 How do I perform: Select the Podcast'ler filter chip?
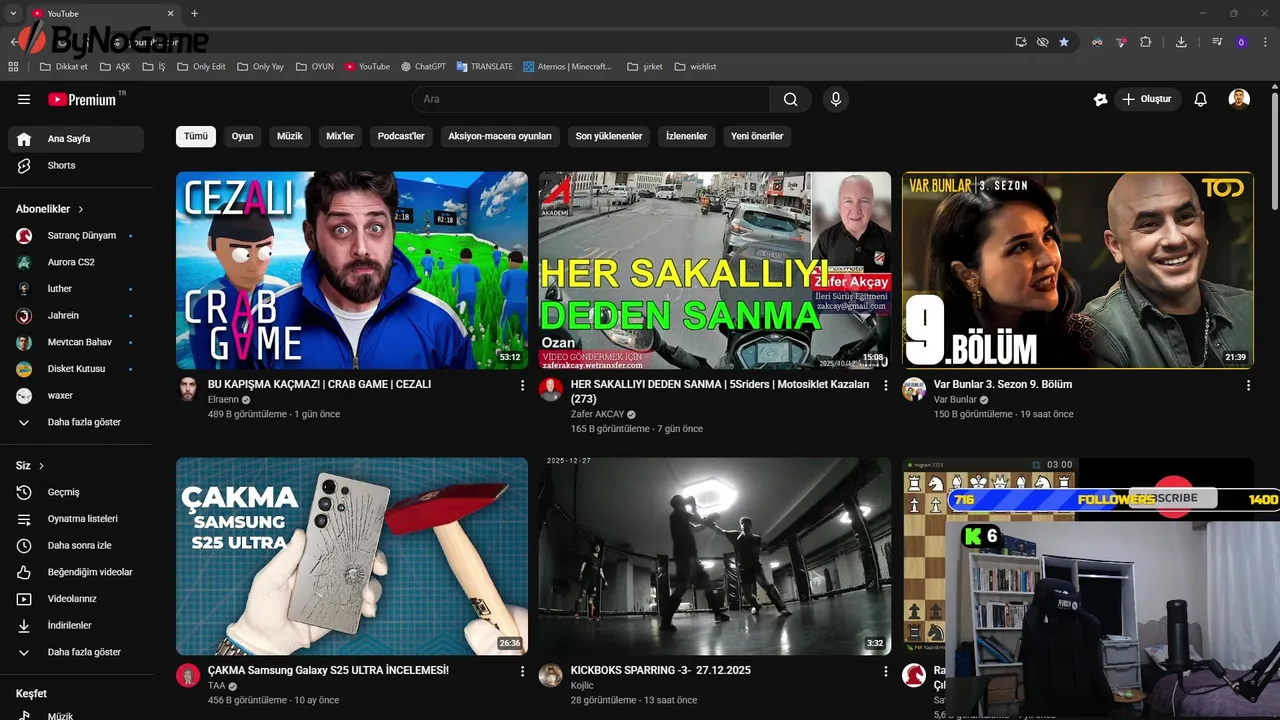pyautogui.click(x=401, y=136)
